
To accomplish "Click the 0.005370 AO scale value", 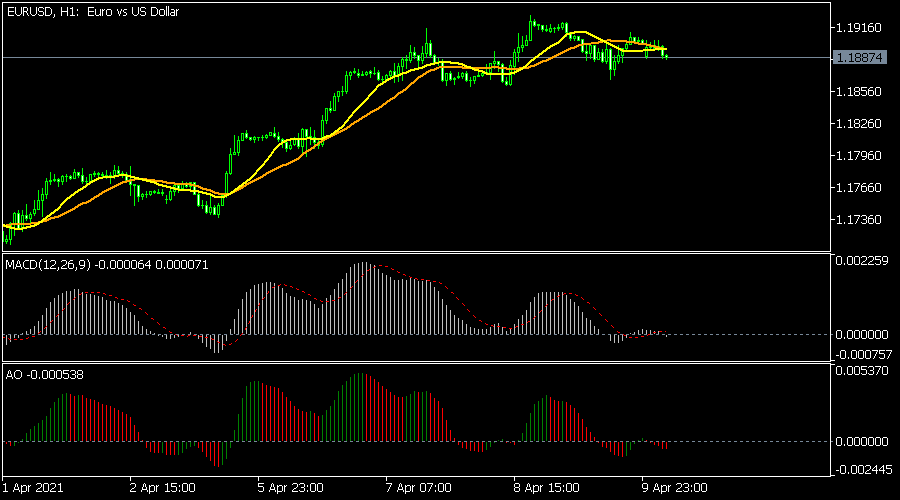I will click(862, 371).
